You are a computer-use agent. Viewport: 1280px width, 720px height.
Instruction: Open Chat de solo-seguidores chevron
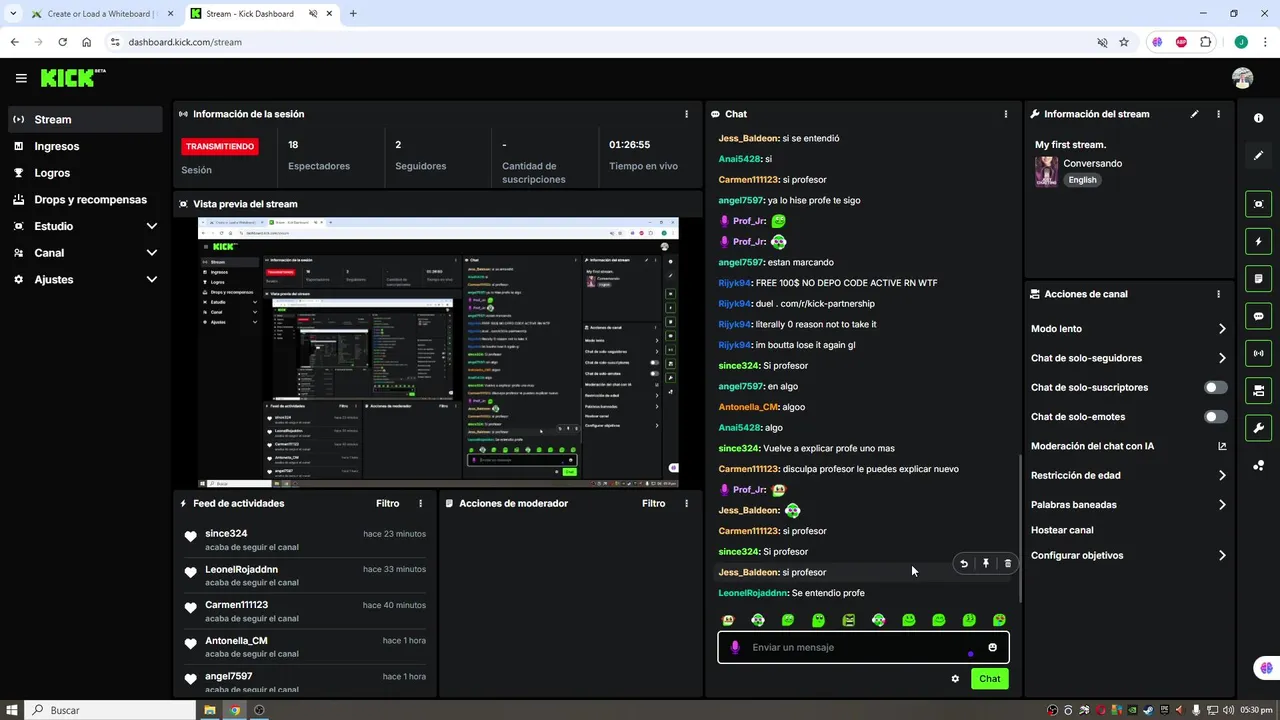[x=1222, y=358]
